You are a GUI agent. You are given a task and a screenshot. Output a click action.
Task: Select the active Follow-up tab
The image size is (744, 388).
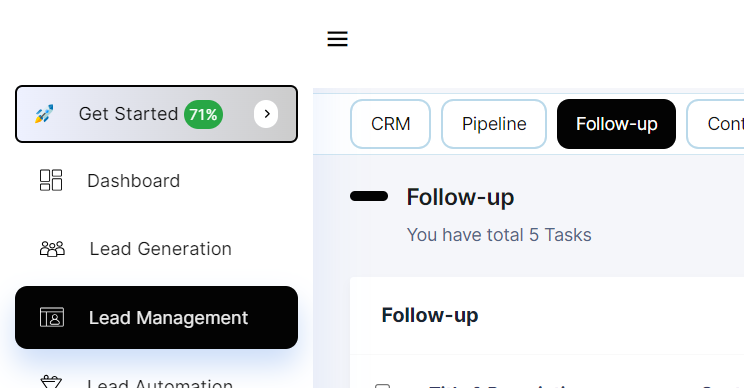click(x=616, y=124)
